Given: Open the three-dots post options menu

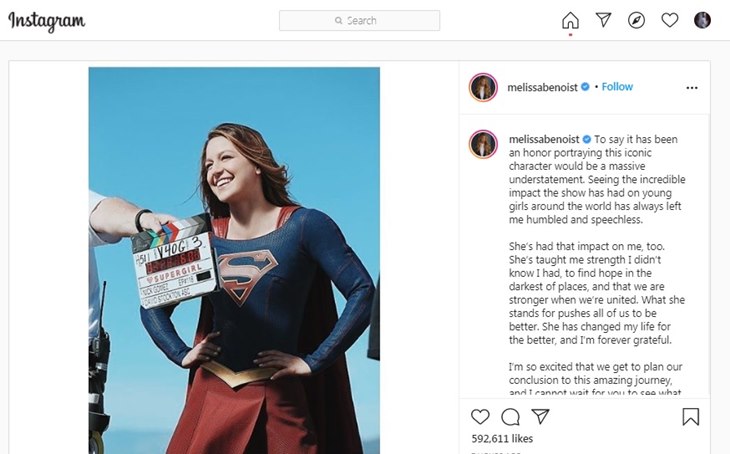Looking at the screenshot, I should pyautogui.click(x=692, y=88).
